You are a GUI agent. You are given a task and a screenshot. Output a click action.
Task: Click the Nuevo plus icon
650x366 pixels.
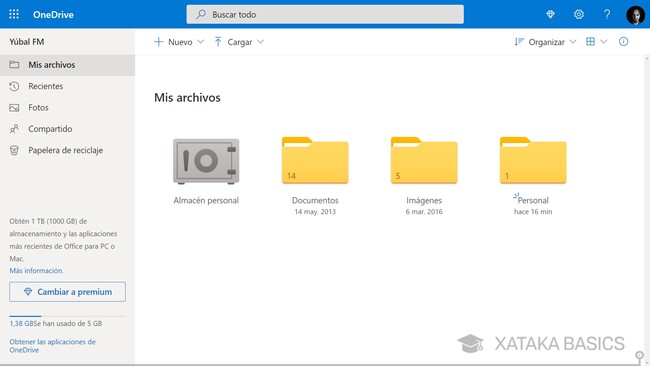158,42
